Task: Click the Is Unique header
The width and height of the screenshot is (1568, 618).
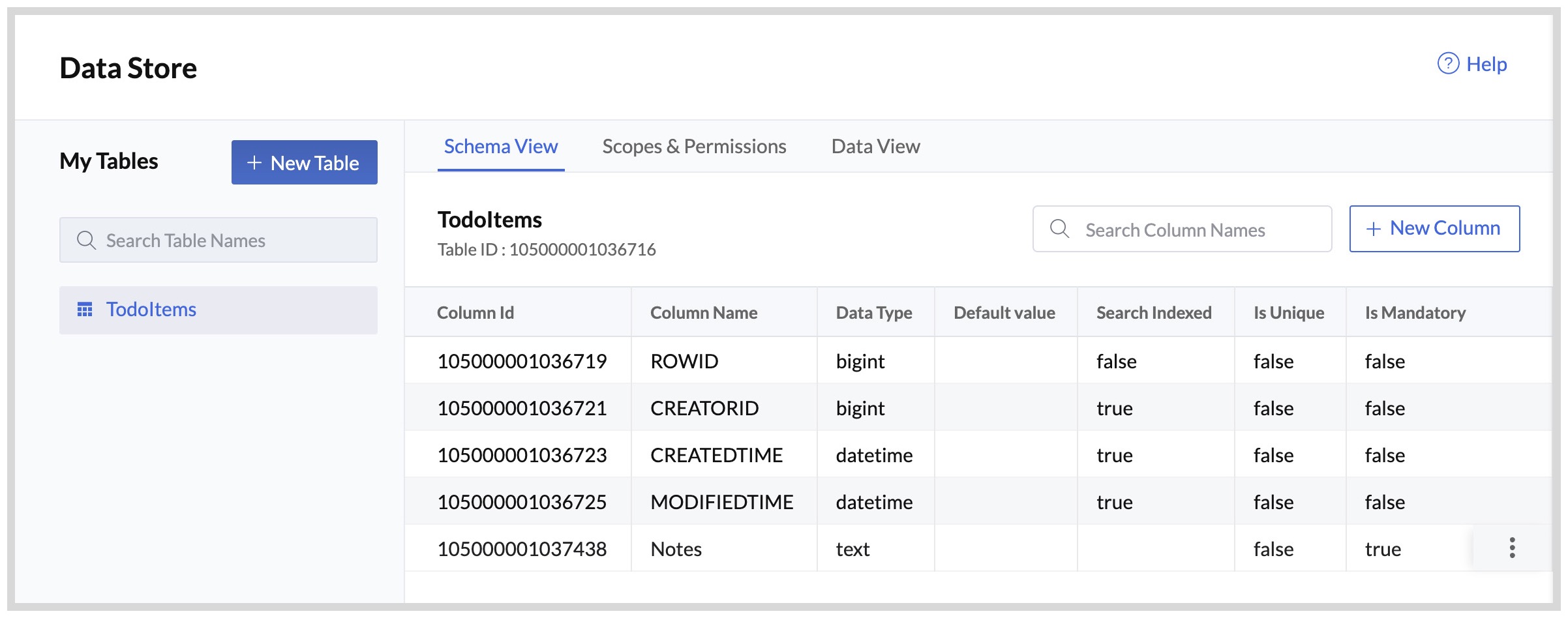Action: [1289, 313]
